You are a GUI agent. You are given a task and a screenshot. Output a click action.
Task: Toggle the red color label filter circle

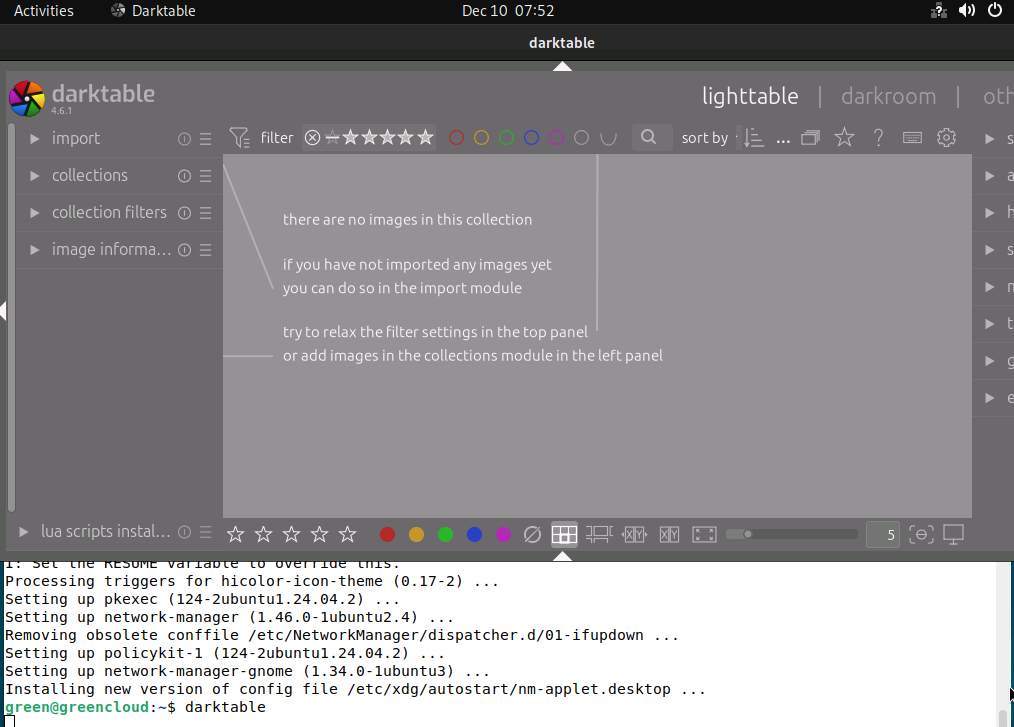pos(457,138)
